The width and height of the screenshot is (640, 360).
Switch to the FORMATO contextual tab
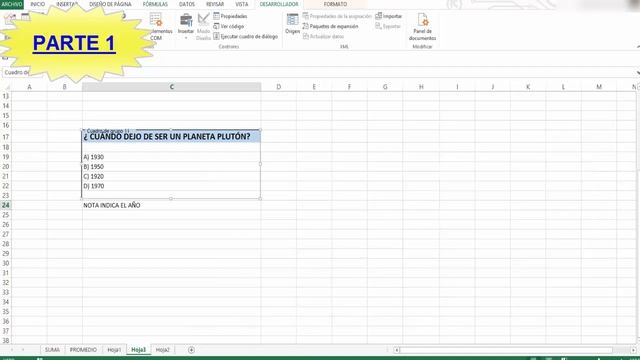pos(335,4)
